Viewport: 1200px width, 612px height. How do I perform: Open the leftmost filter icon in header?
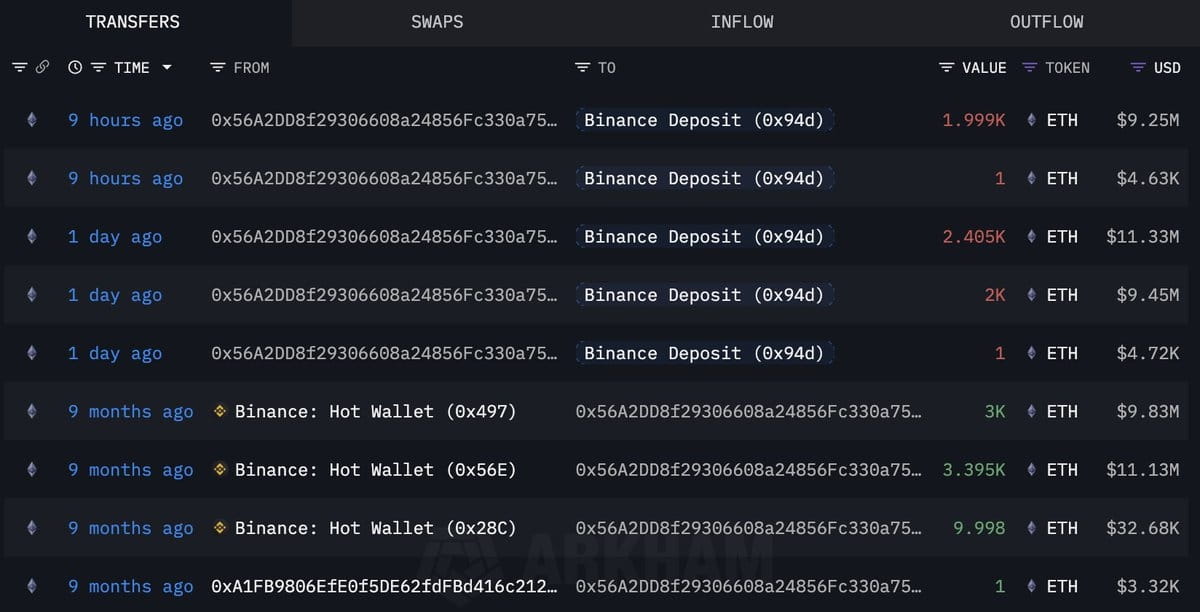click(19, 67)
